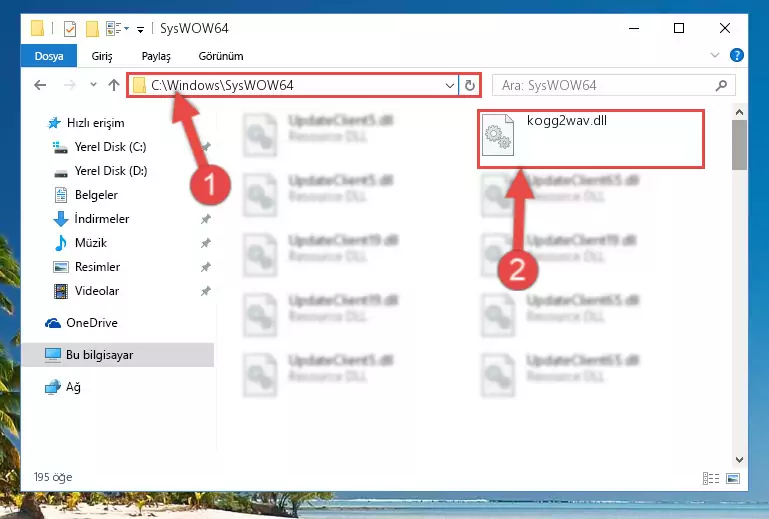Open Videolar in the navigation pane
The height and width of the screenshot is (519, 769).
[x=97, y=291]
